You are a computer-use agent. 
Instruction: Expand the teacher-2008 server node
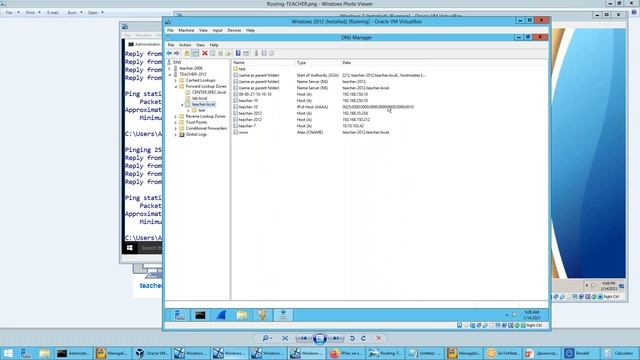point(170,69)
